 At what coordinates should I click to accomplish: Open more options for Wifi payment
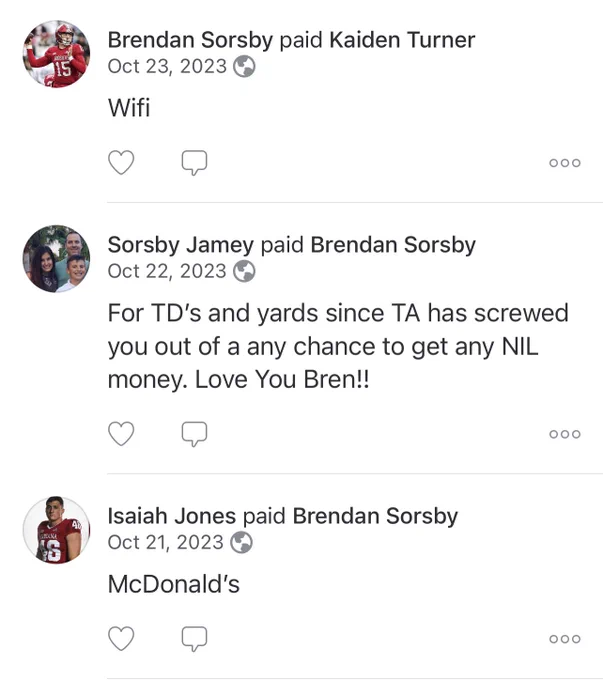(x=564, y=163)
